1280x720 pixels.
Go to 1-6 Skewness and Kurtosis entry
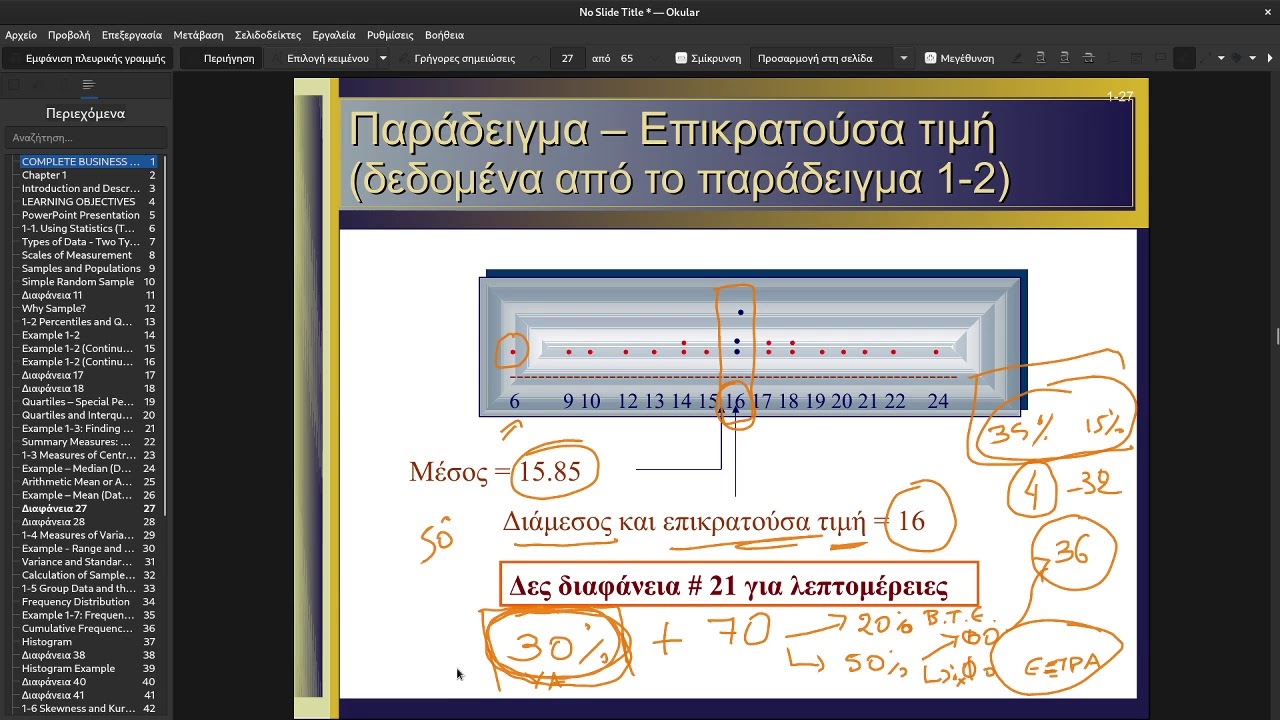pyautogui.click(x=89, y=708)
